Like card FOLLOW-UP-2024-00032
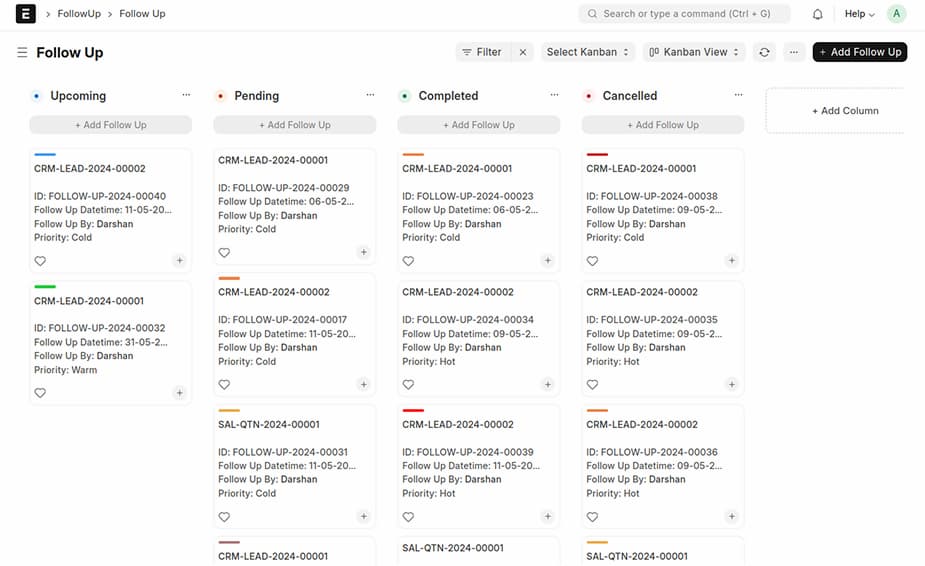The image size is (925, 566). [x=40, y=392]
